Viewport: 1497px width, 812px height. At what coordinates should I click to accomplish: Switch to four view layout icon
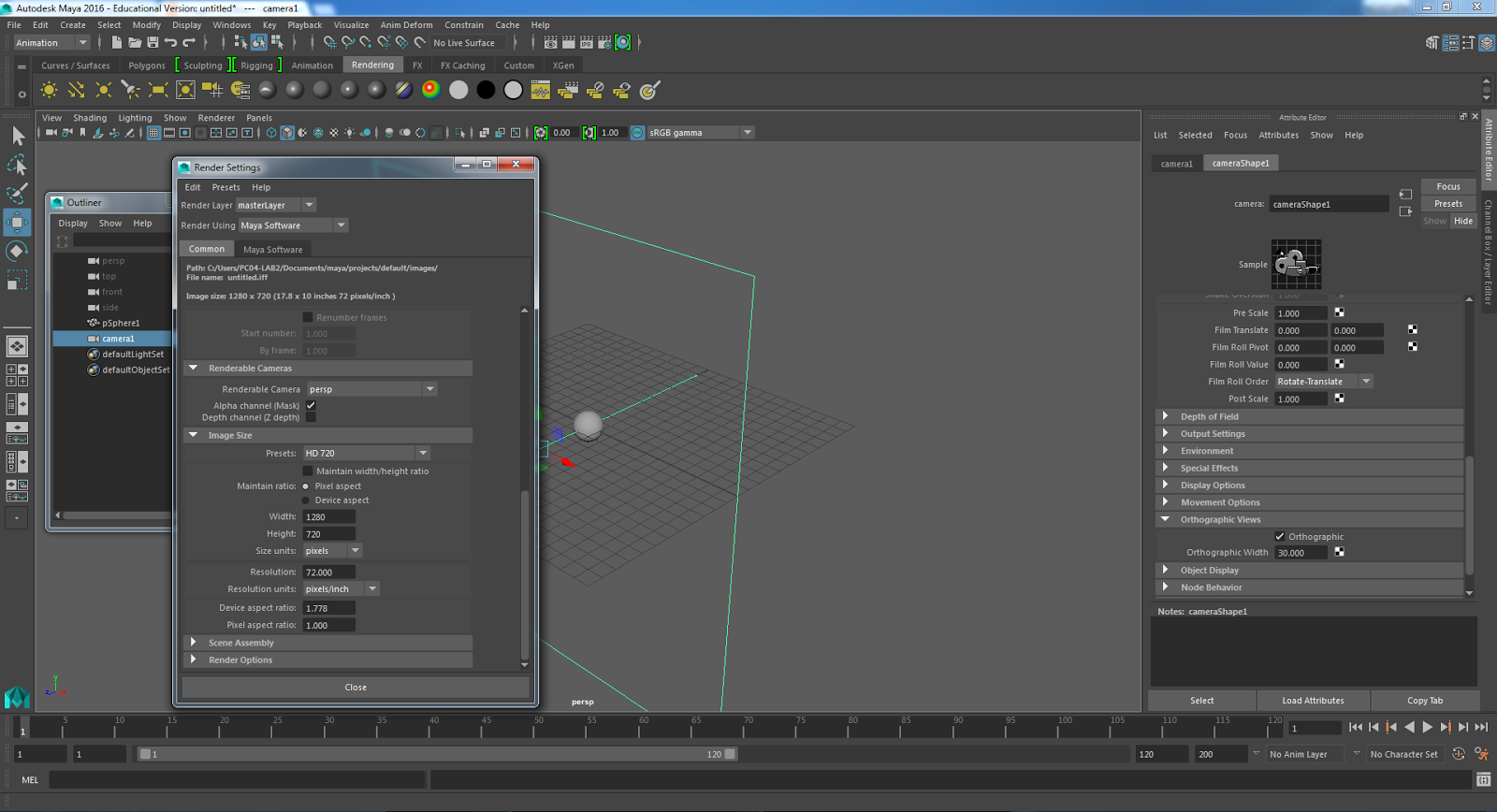click(x=17, y=375)
